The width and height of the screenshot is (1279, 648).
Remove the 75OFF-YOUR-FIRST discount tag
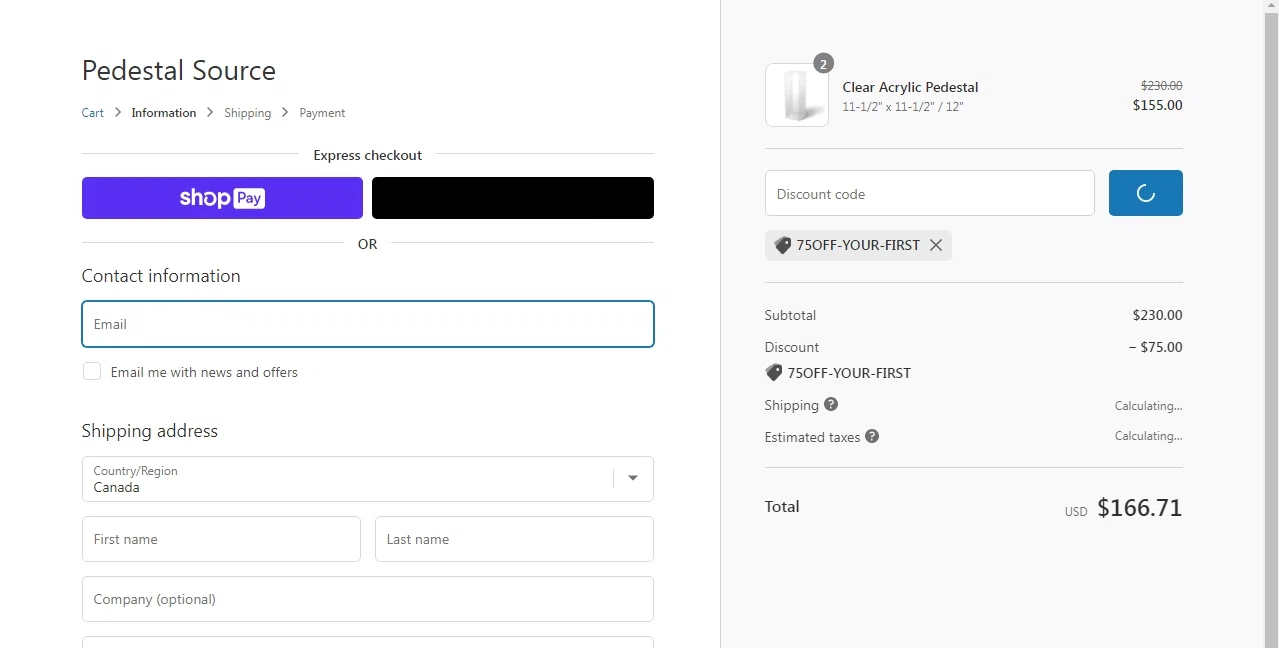pyautogui.click(x=936, y=245)
